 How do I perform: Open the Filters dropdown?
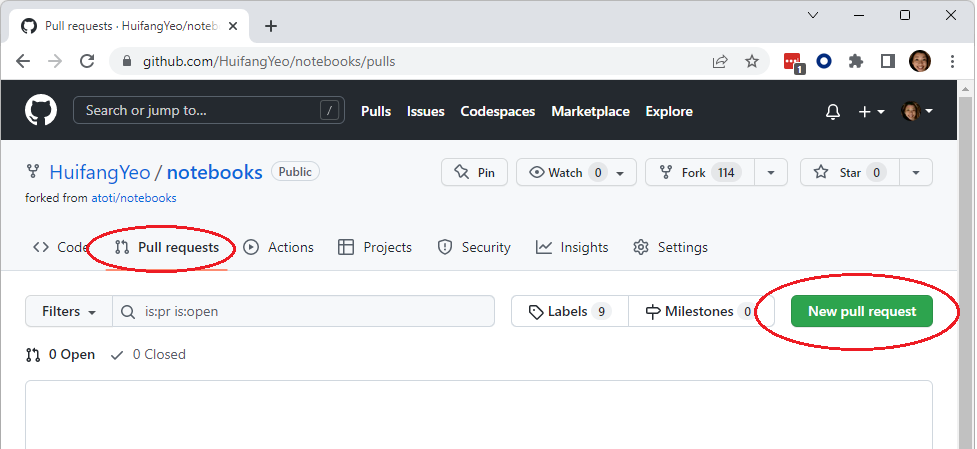tap(69, 311)
